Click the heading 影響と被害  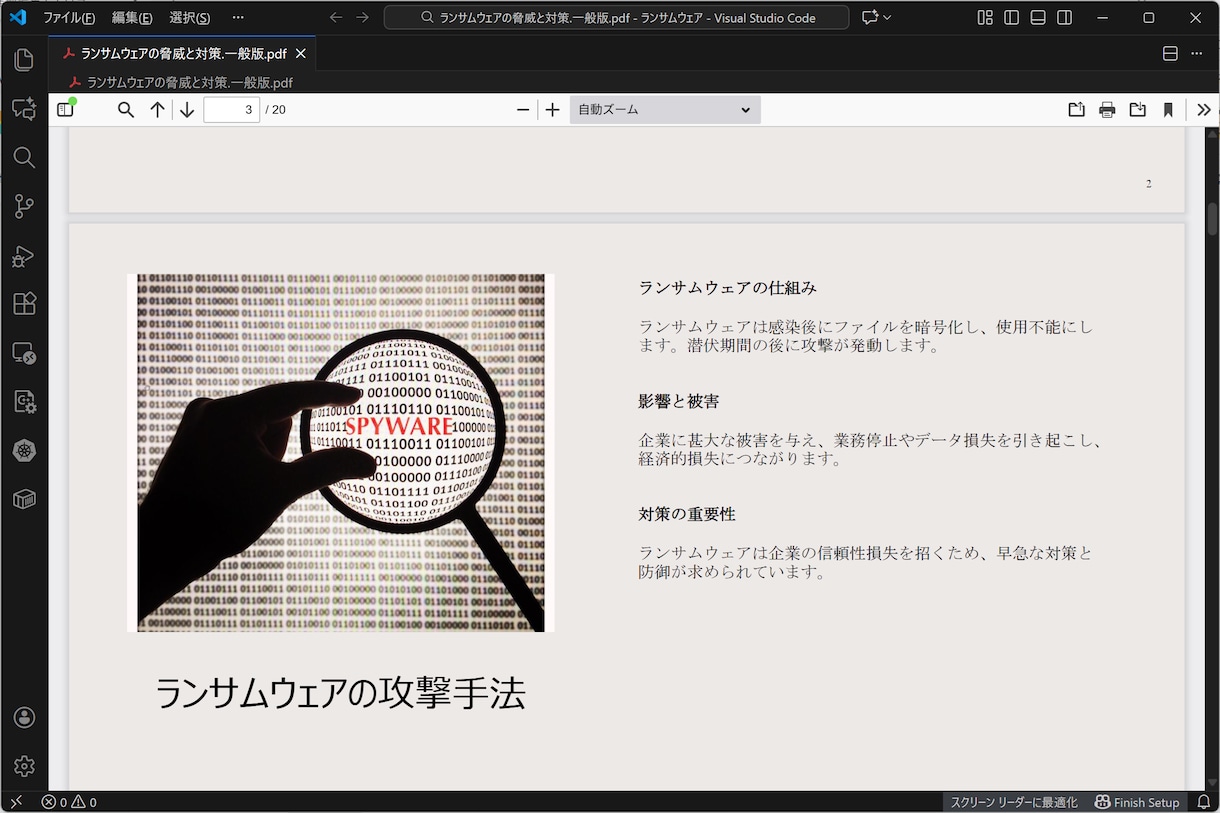679,401
